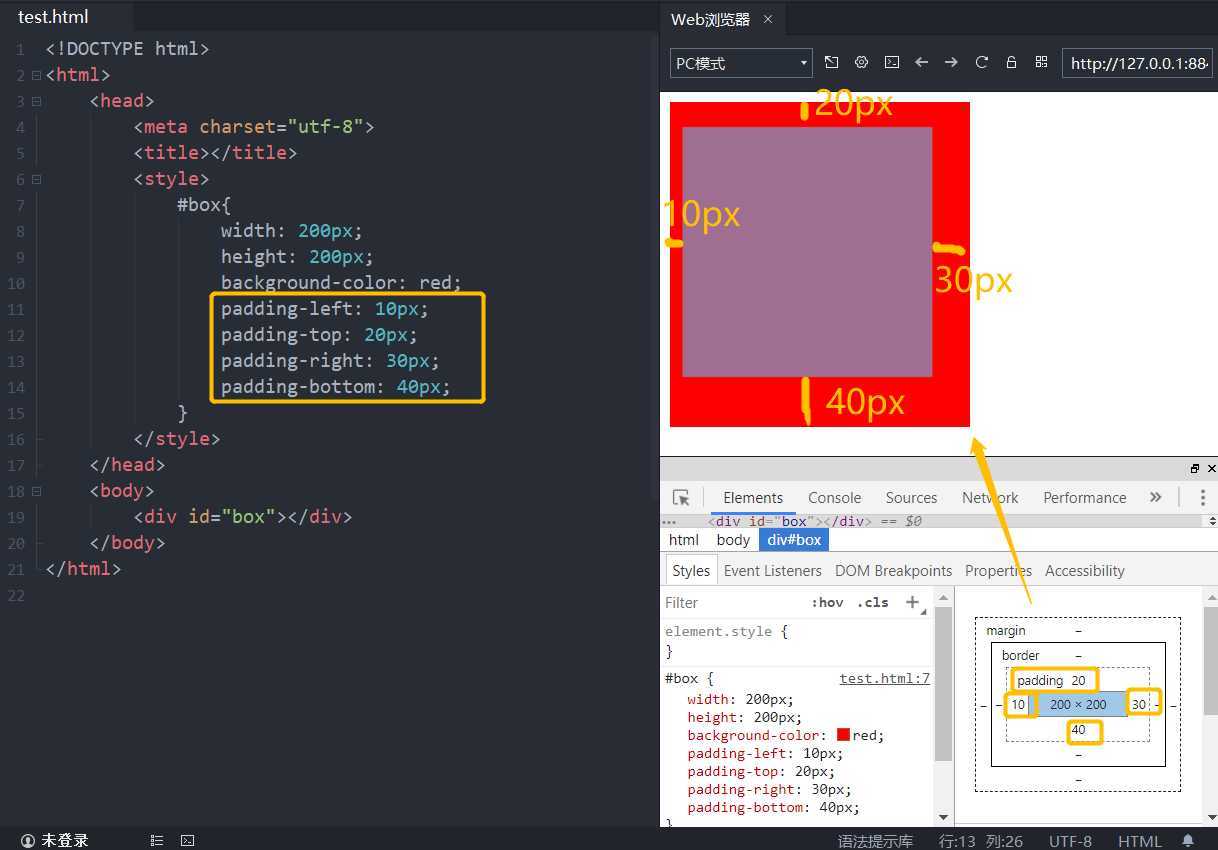The width and height of the screenshot is (1218, 850).
Task: Click the padding-right 30 value in box model
Action: click(1138, 704)
